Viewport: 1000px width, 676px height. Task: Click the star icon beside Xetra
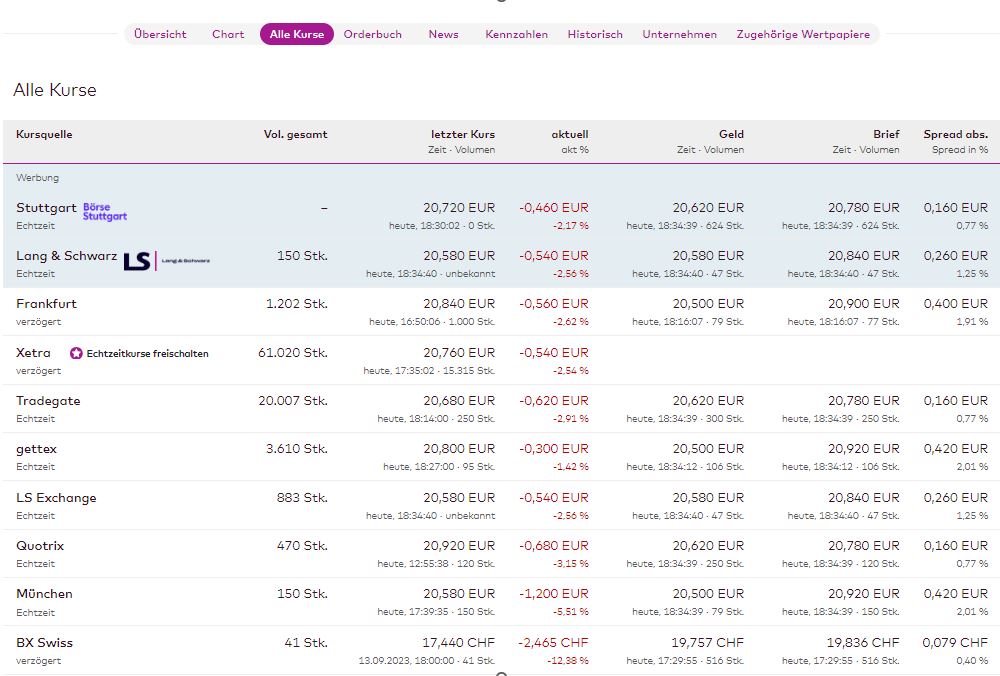coord(76,353)
